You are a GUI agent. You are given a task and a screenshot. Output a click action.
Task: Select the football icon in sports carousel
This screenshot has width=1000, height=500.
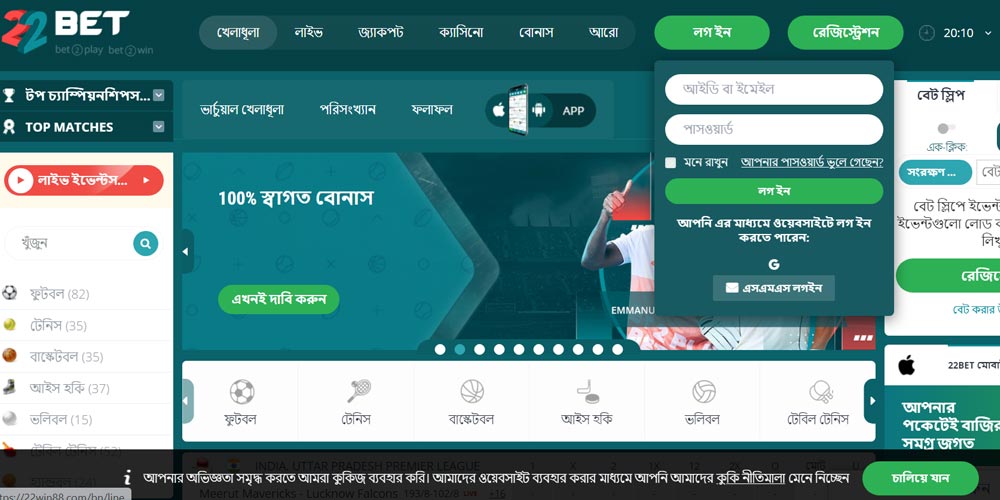(241, 392)
